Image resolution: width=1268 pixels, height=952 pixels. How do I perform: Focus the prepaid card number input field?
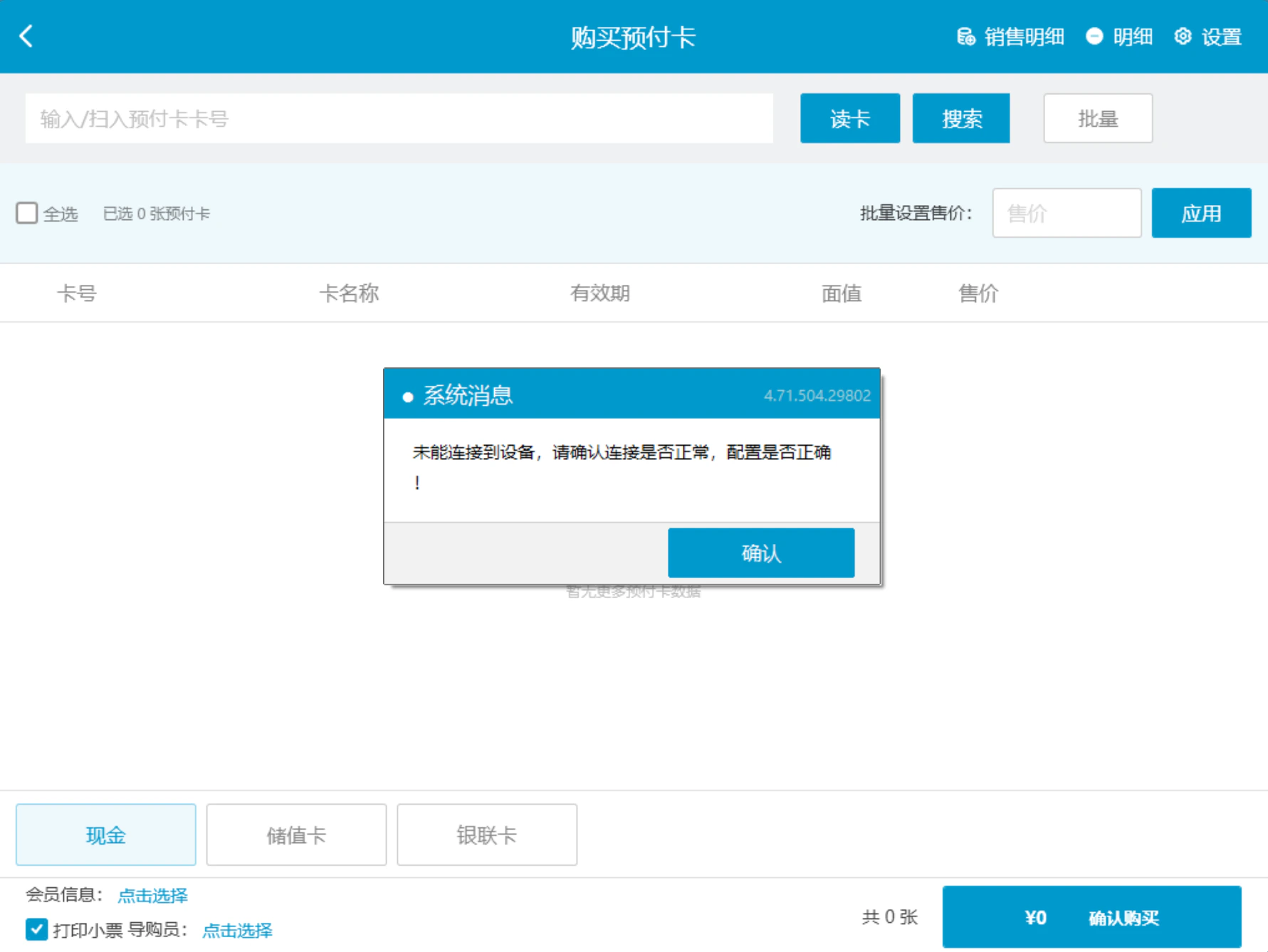point(399,118)
